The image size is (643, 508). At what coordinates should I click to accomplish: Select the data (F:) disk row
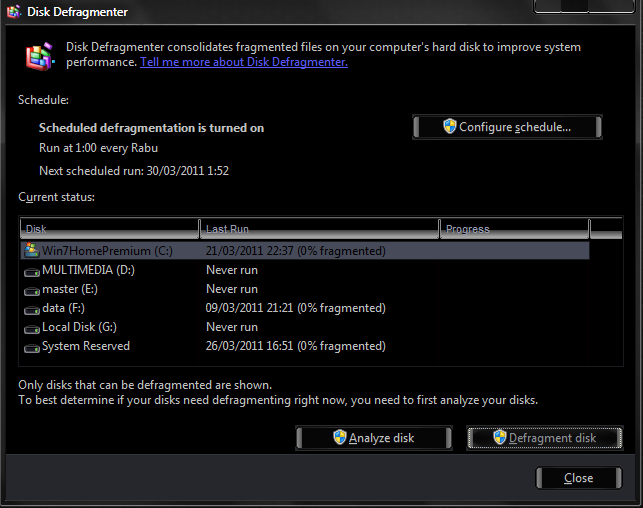pyautogui.click(x=305, y=308)
